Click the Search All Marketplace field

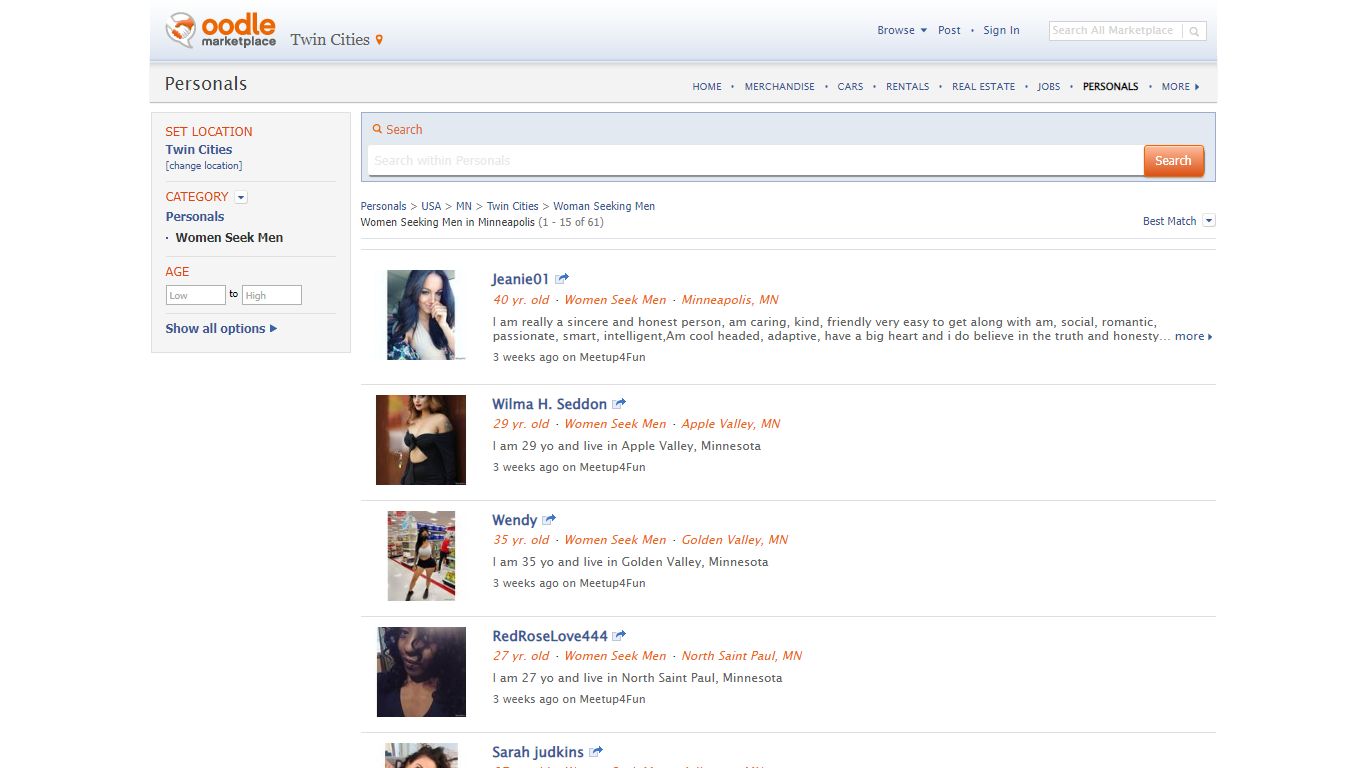coord(1114,31)
